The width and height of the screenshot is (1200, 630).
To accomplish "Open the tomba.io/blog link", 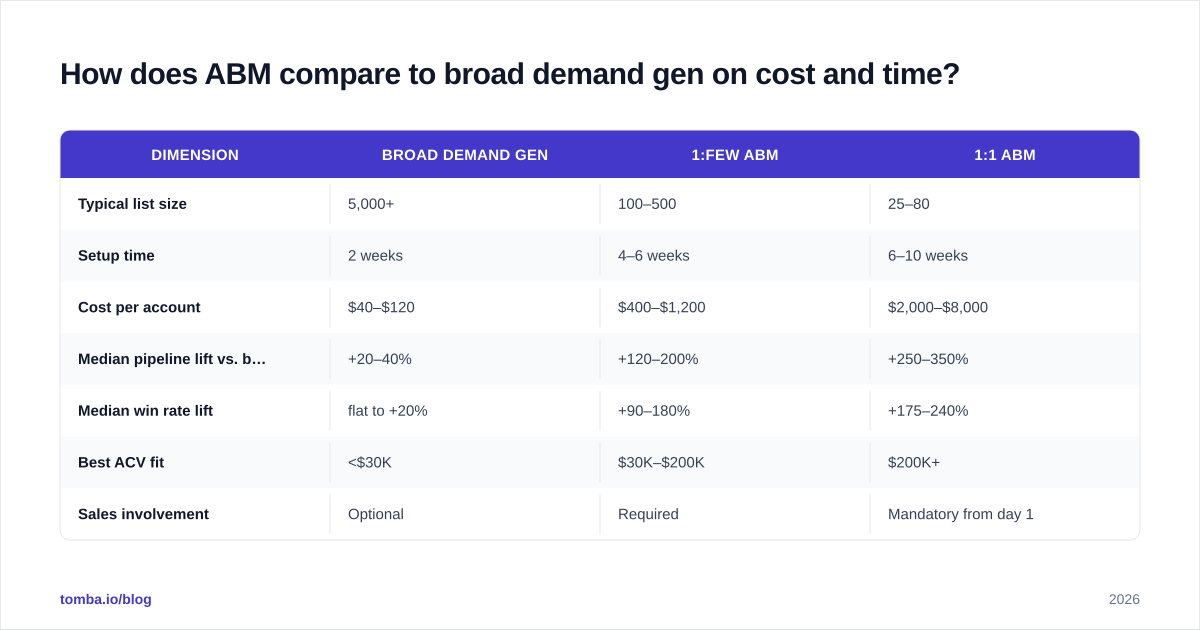I will tap(106, 599).
